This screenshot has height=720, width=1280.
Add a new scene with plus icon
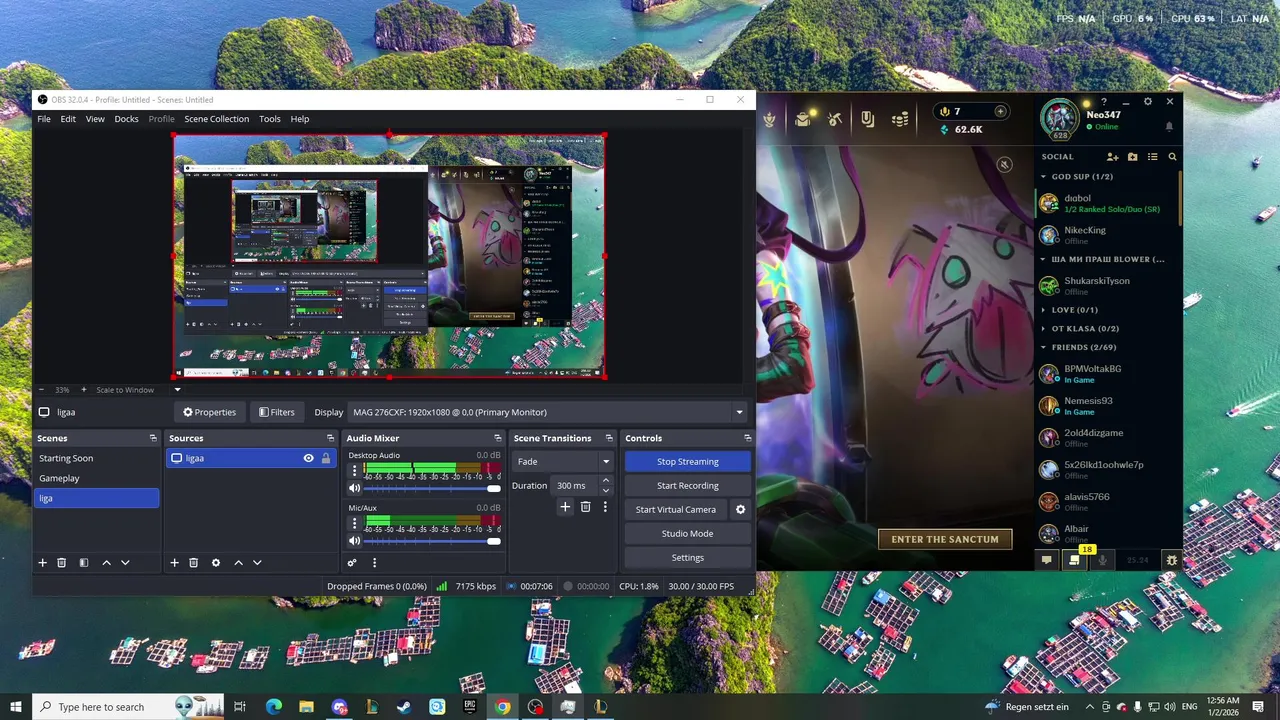tap(43, 563)
